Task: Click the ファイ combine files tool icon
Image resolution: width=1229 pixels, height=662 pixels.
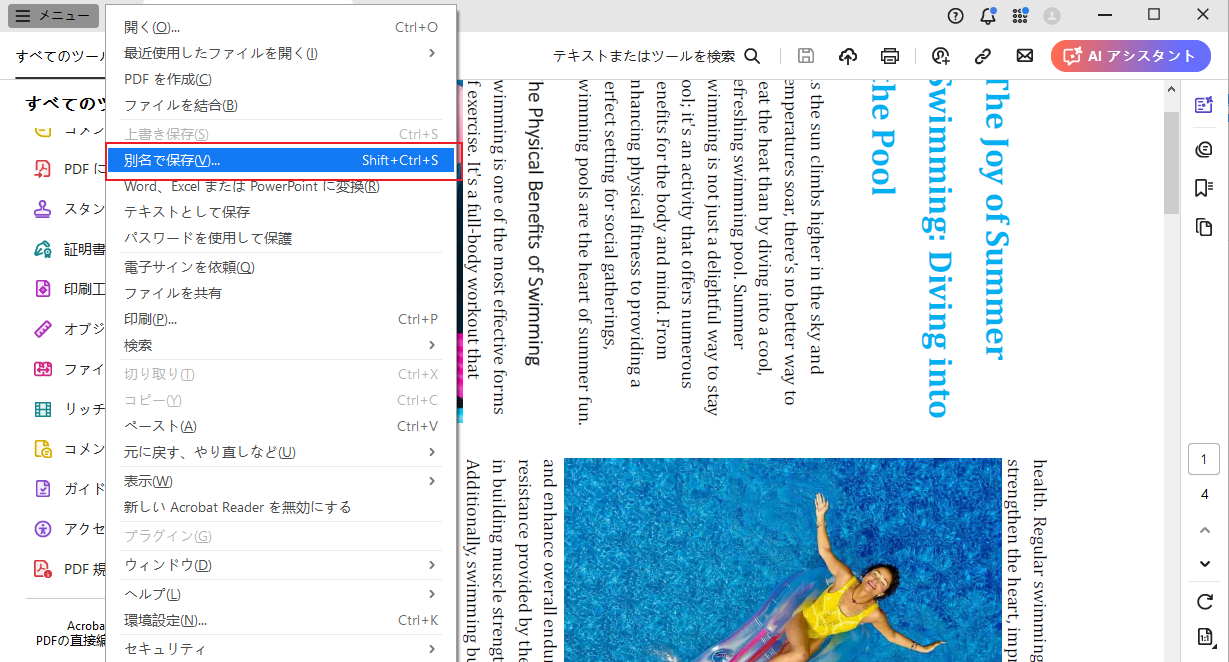Action: tap(43, 369)
